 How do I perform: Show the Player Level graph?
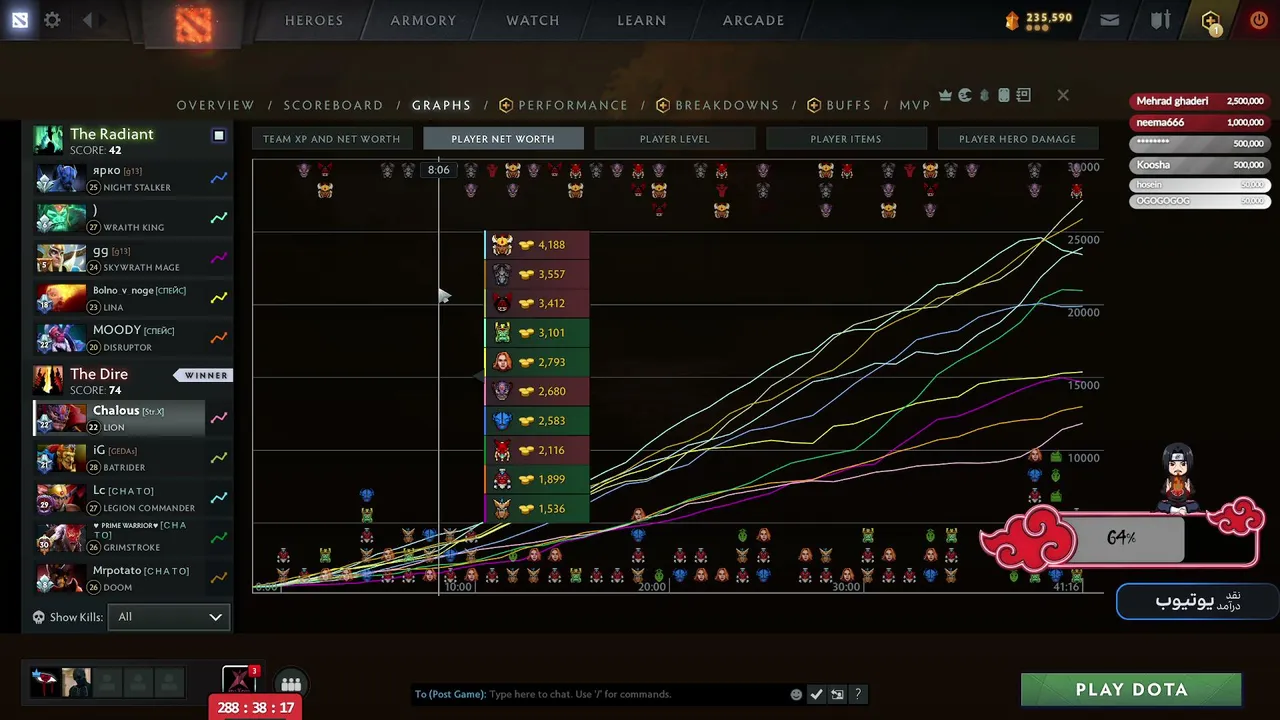pos(674,139)
